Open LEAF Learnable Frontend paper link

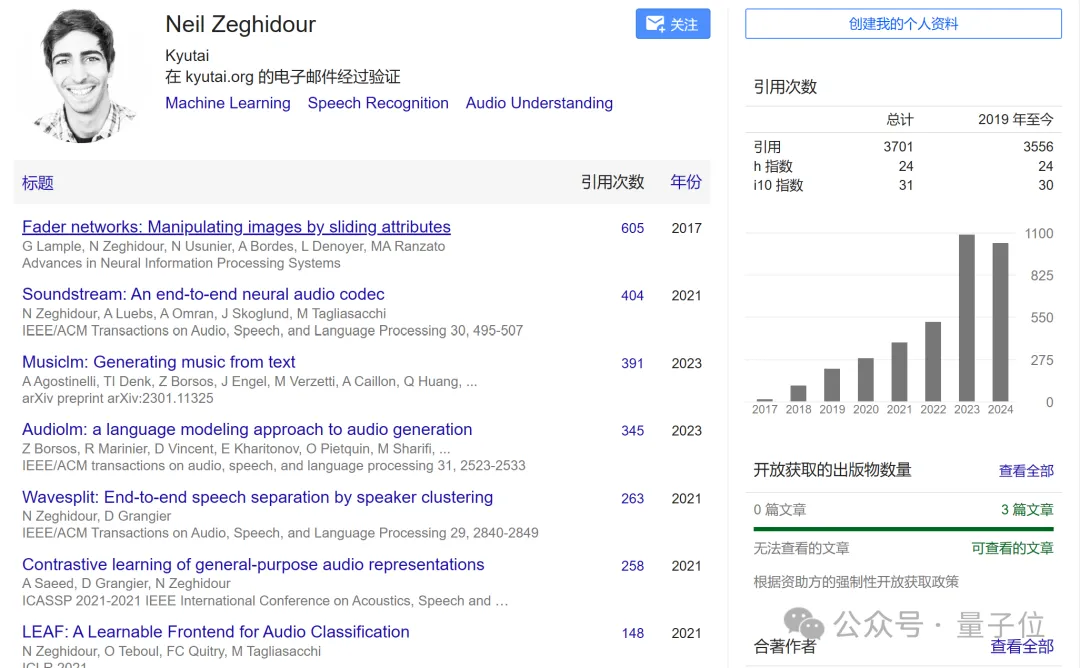(216, 632)
